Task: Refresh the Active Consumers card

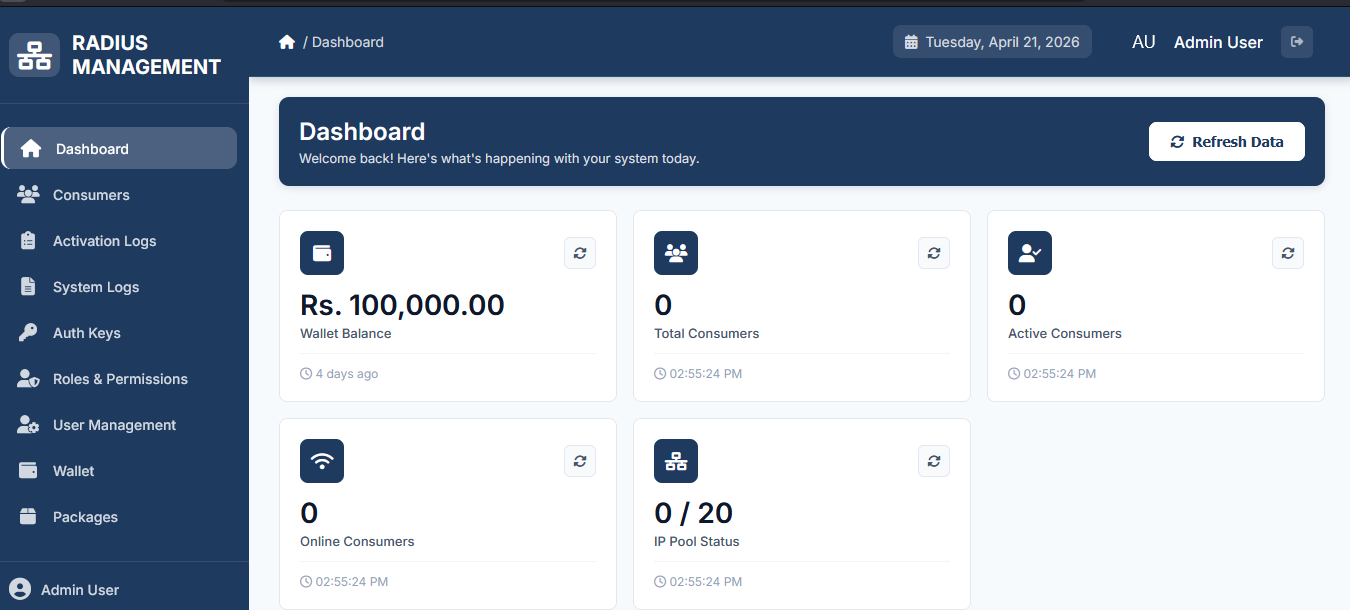Action: coord(1288,253)
